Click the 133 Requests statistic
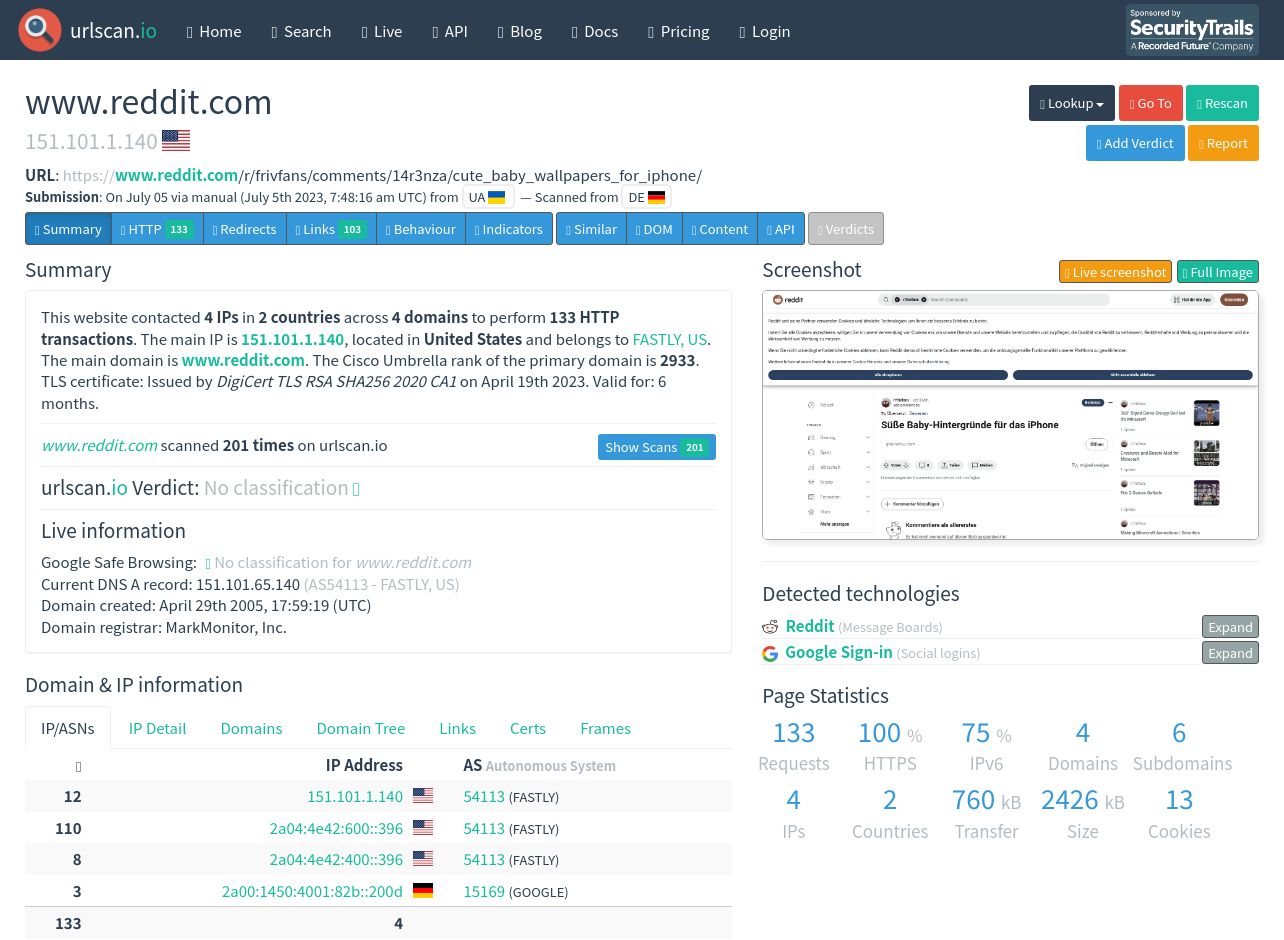Image resolution: width=1284 pixels, height=940 pixels. (794, 746)
